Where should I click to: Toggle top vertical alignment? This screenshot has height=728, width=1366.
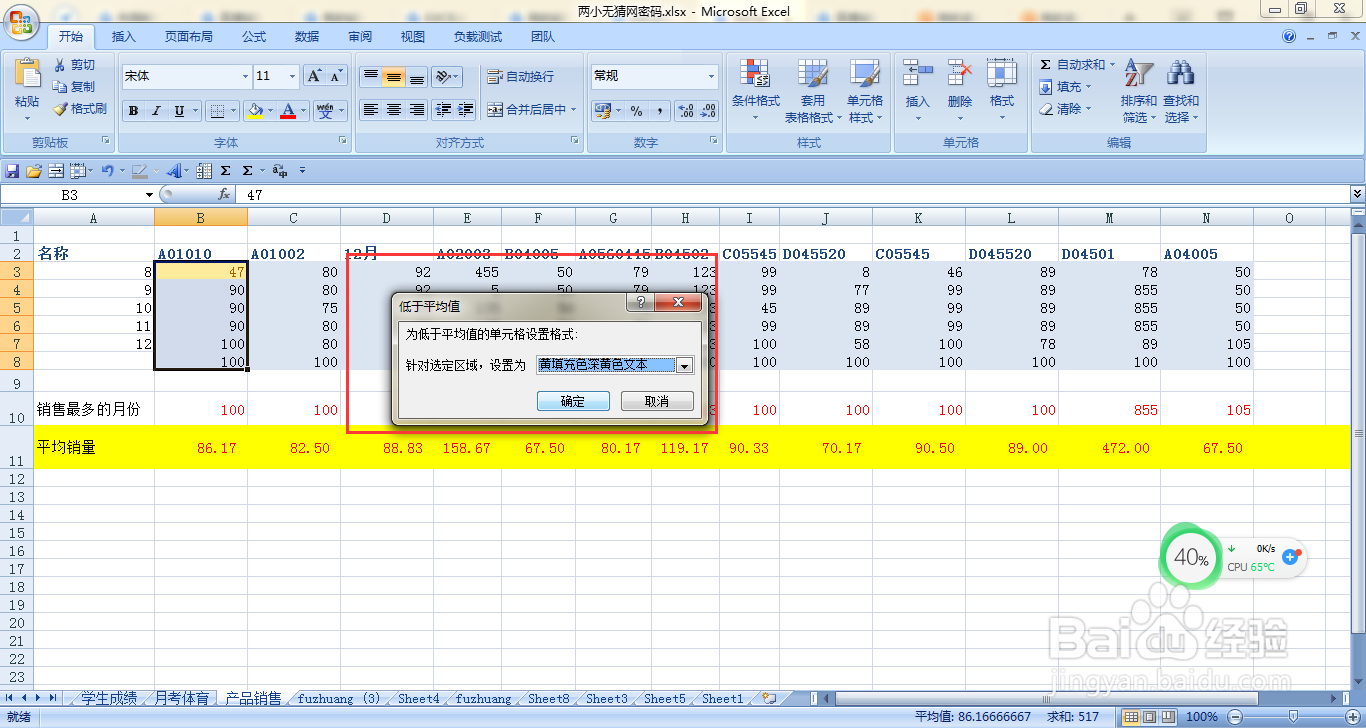coord(370,76)
